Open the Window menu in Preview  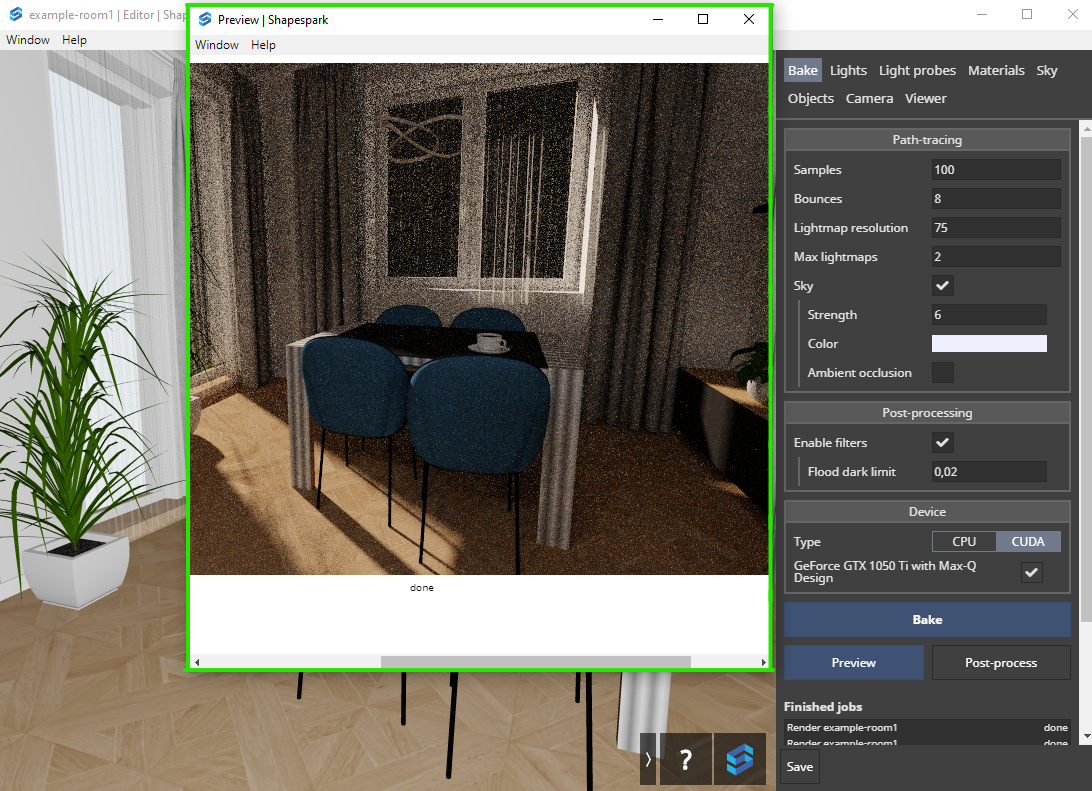(217, 45)
